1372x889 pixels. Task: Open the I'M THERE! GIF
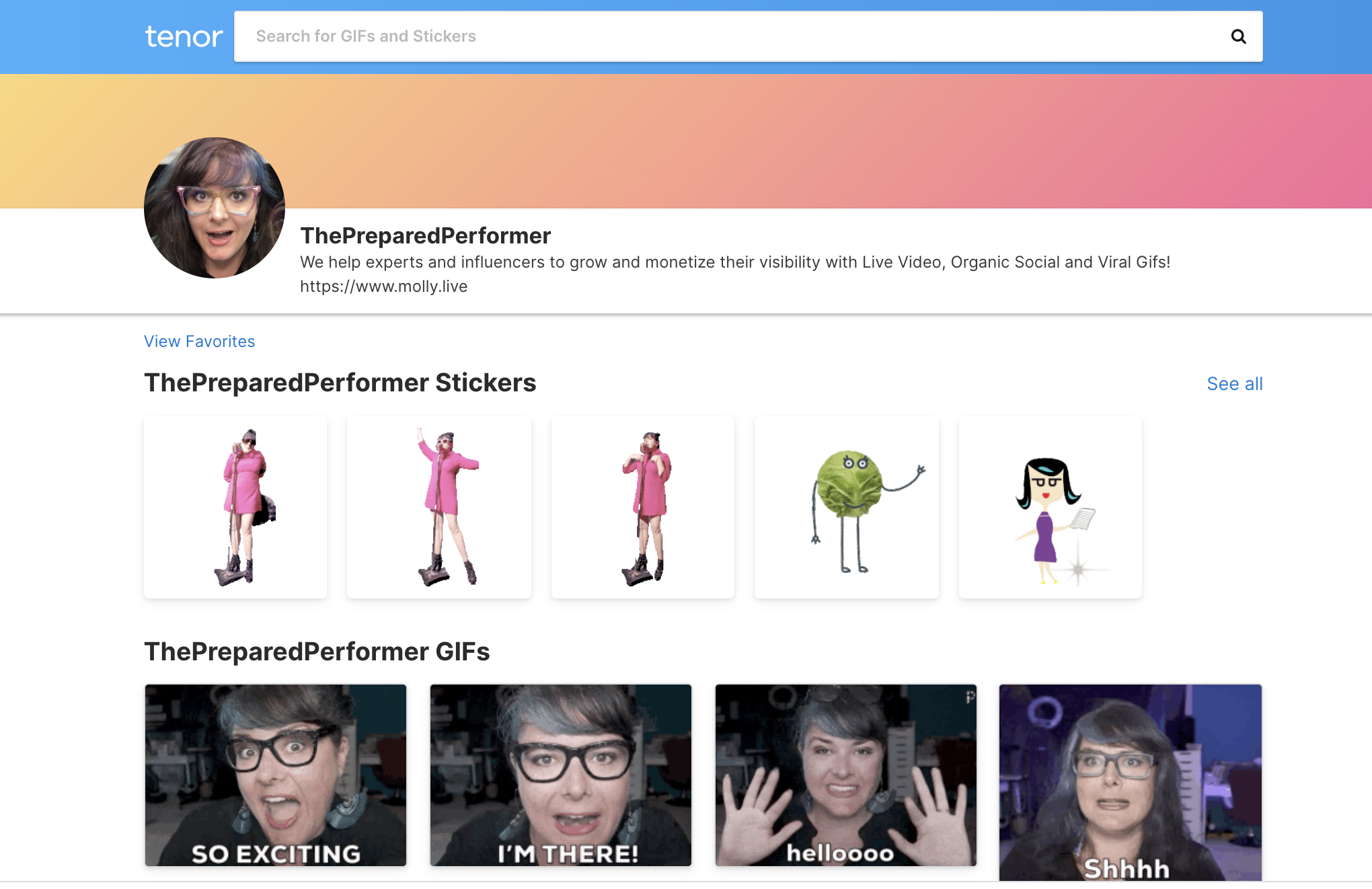[561, 775]
